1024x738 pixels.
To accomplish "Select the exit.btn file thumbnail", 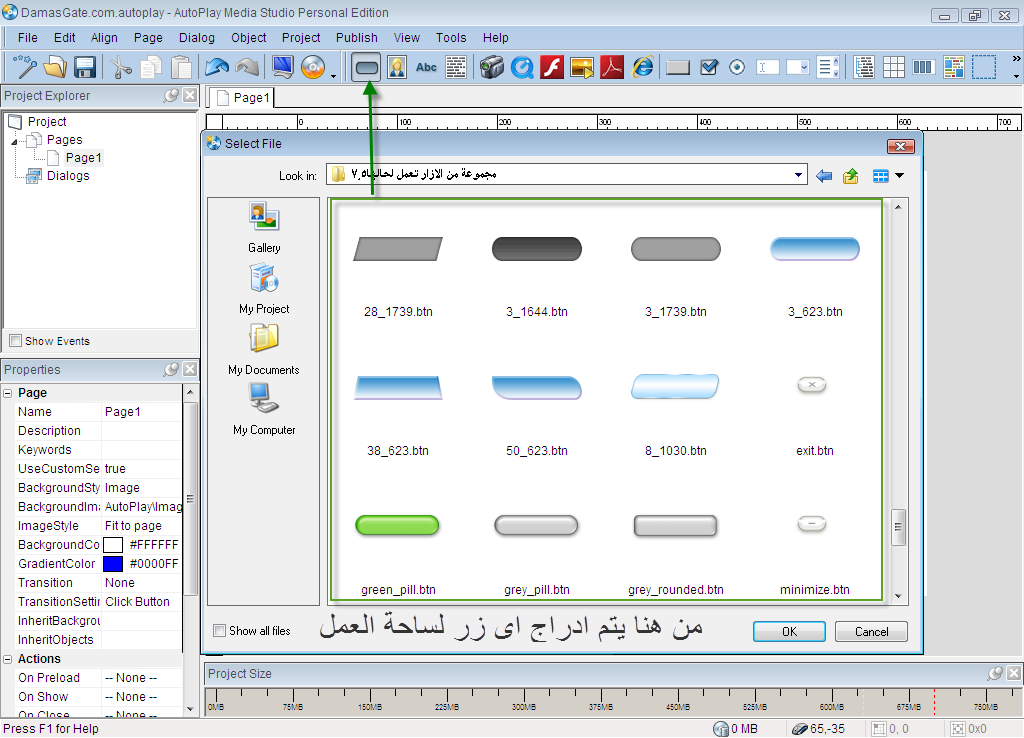I will [x=812, y=385].
